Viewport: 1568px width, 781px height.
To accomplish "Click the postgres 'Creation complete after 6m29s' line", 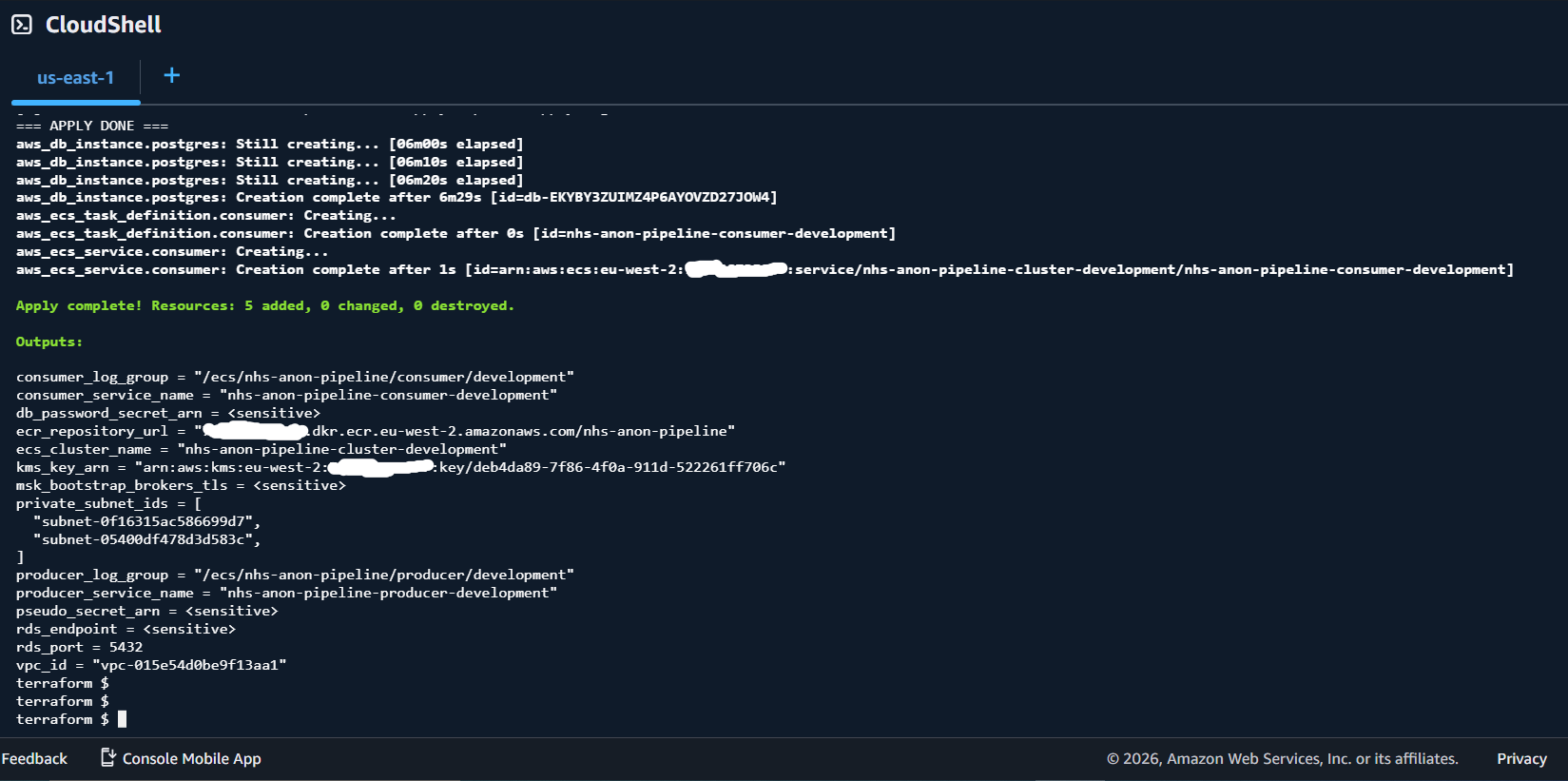I will (x=397, y=197).
